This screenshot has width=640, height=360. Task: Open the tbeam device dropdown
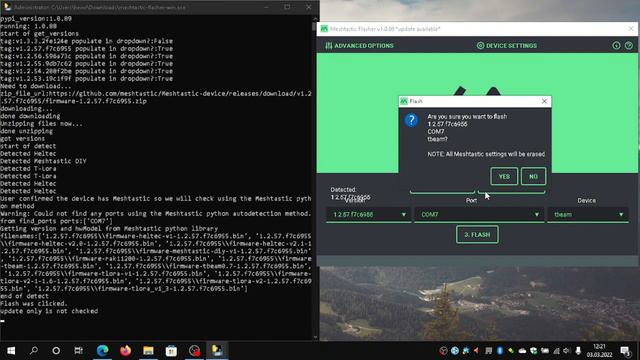[588, 215]
